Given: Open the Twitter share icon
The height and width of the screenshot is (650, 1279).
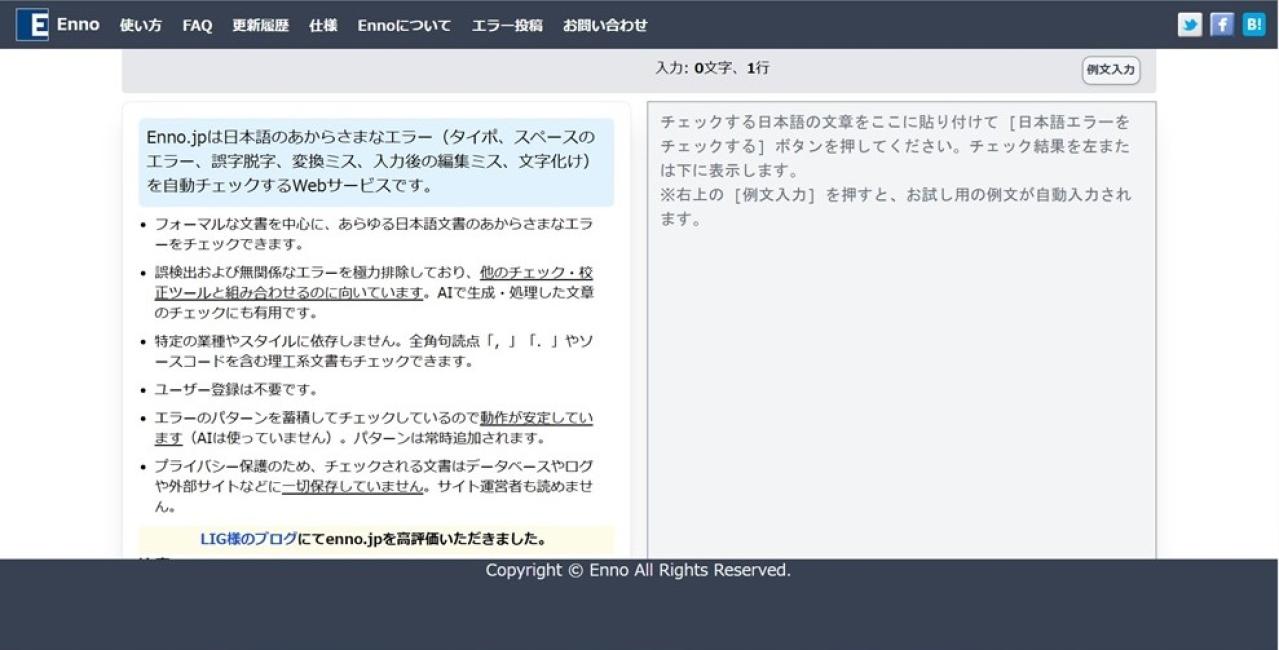Looking at the screenshot, I should point(1189,25).
